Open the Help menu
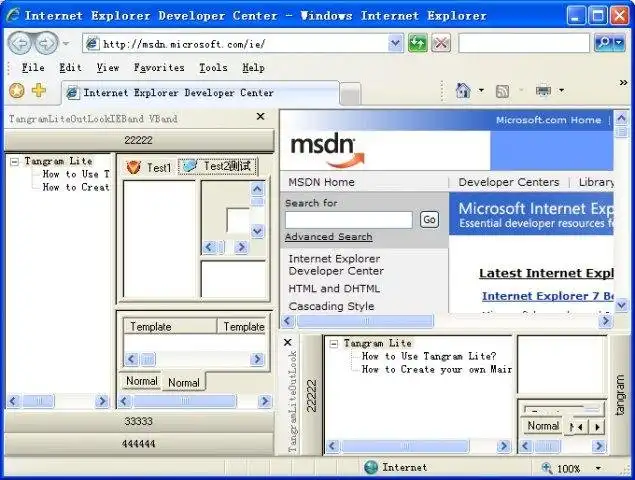Viewport: 635px width, 480px height. 254,68
